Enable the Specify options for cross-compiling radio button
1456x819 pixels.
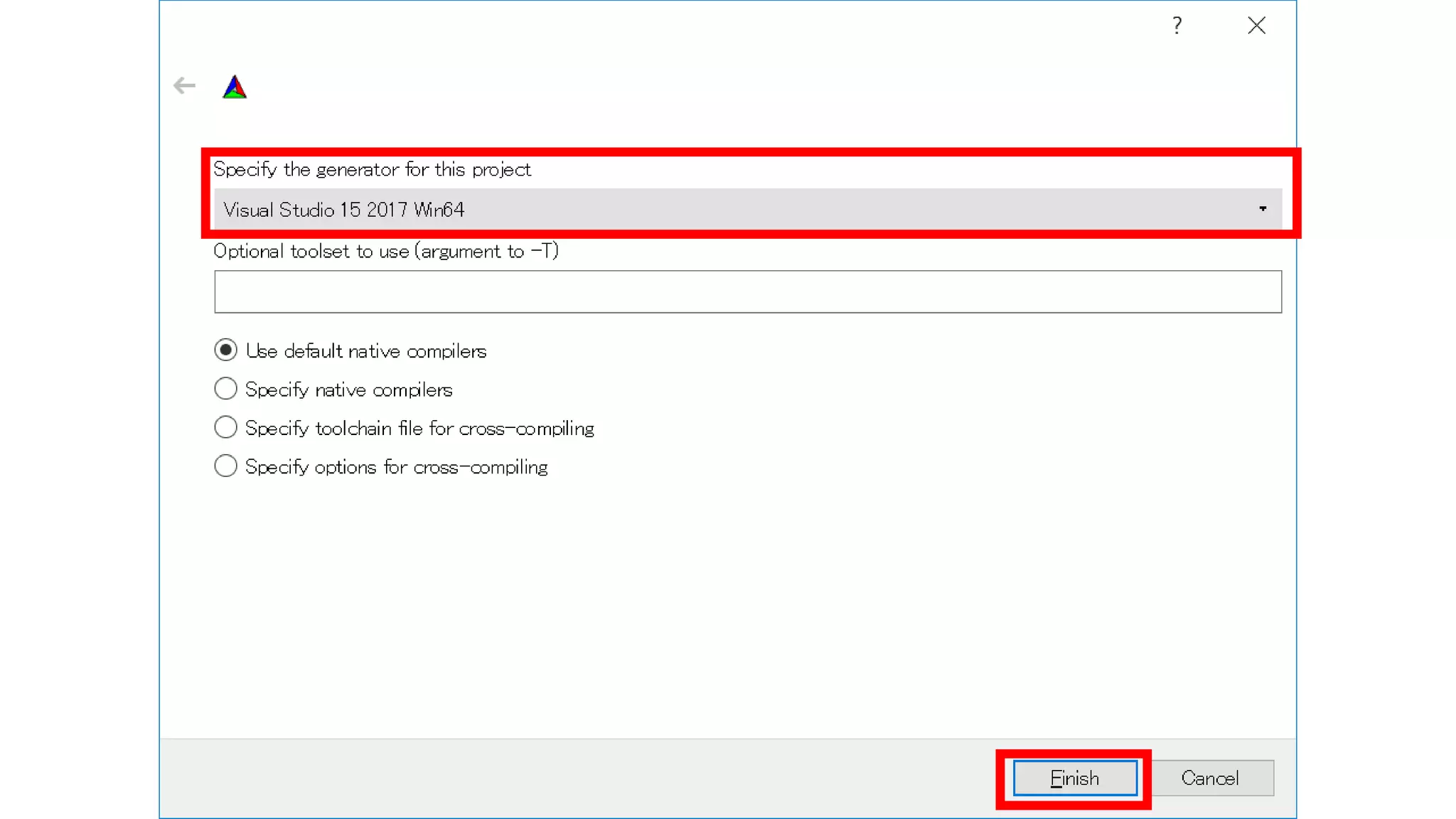click(x=225, y=466)
